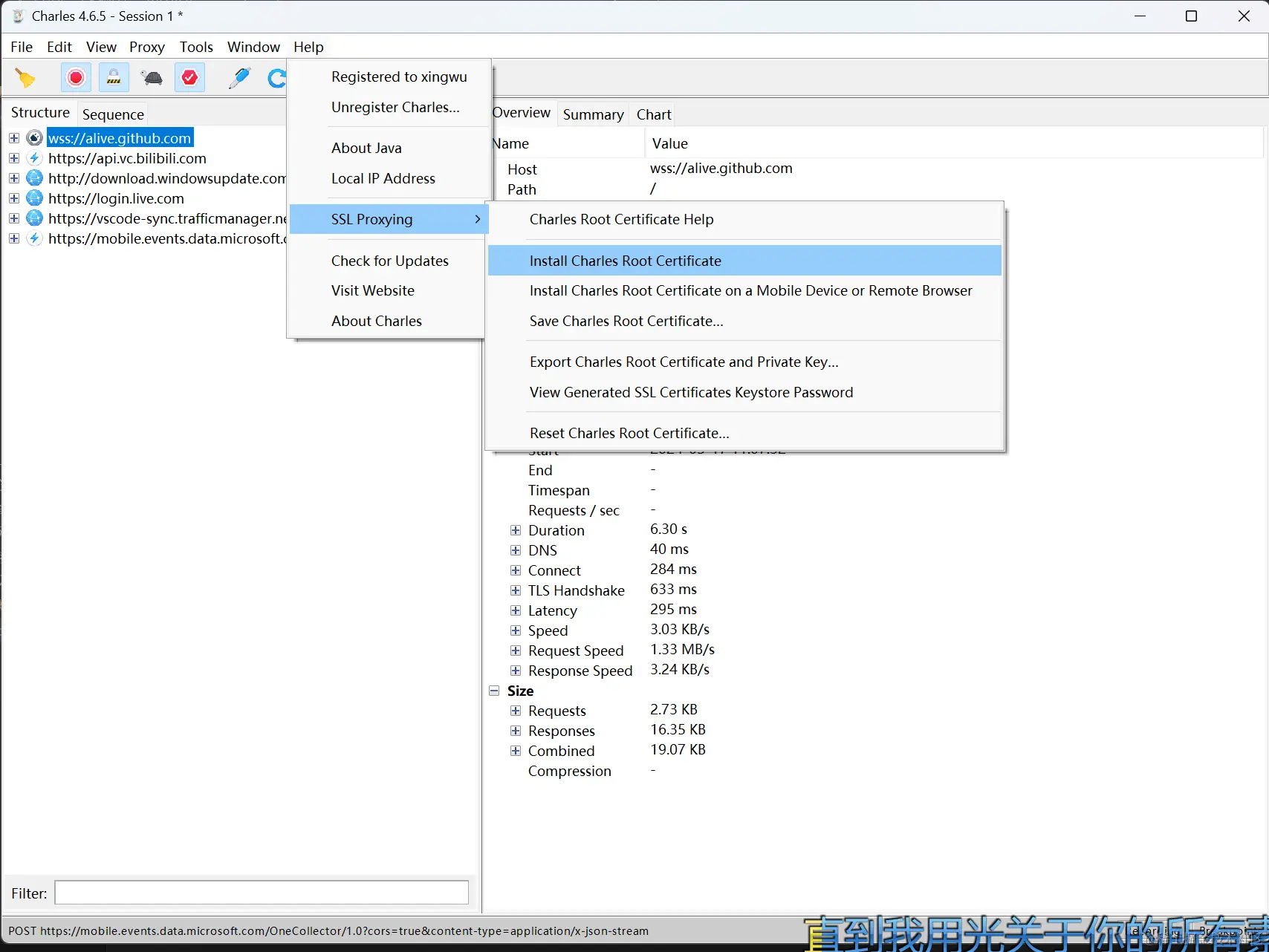The image size is (1269, 952).
Task: Choose View Generated SSL Certificates Keystore Password
Action: point(744,392)
